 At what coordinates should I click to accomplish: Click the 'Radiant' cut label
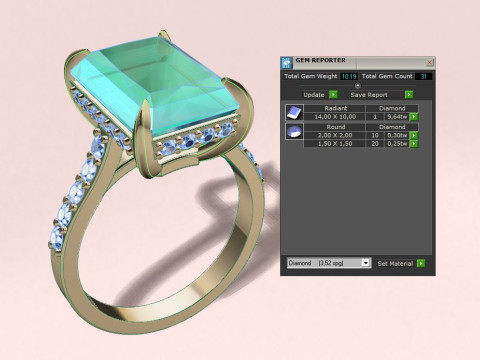(x=335, y=108)
